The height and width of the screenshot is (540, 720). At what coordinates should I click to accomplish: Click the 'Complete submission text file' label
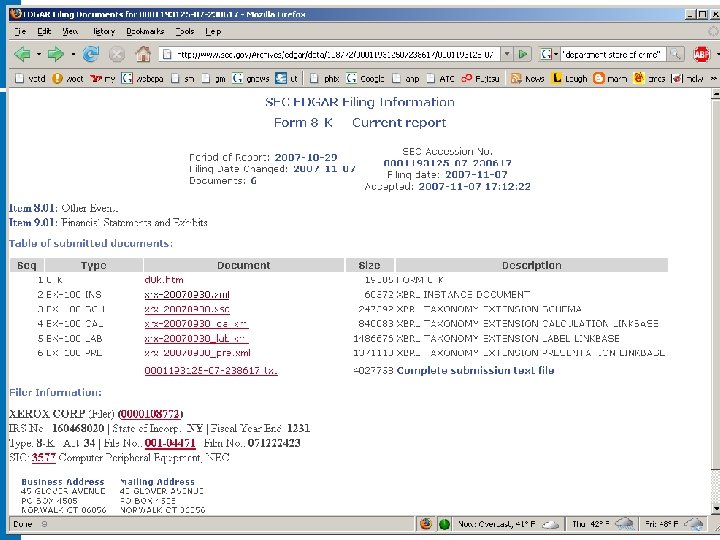coord(475,371)
